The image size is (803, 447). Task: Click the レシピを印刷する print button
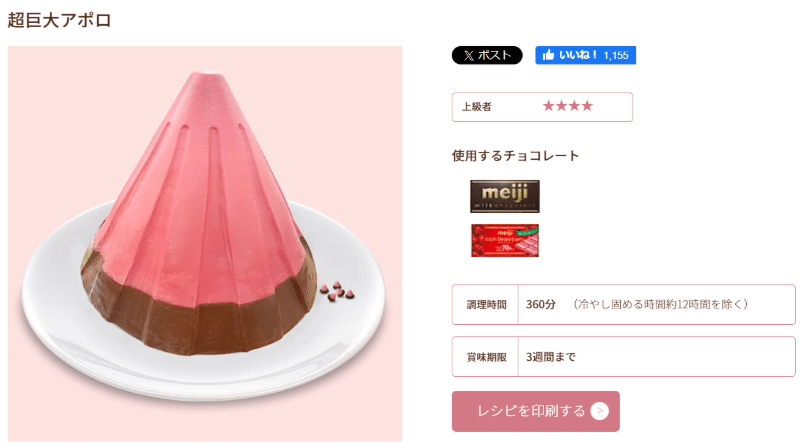(536, 411)
